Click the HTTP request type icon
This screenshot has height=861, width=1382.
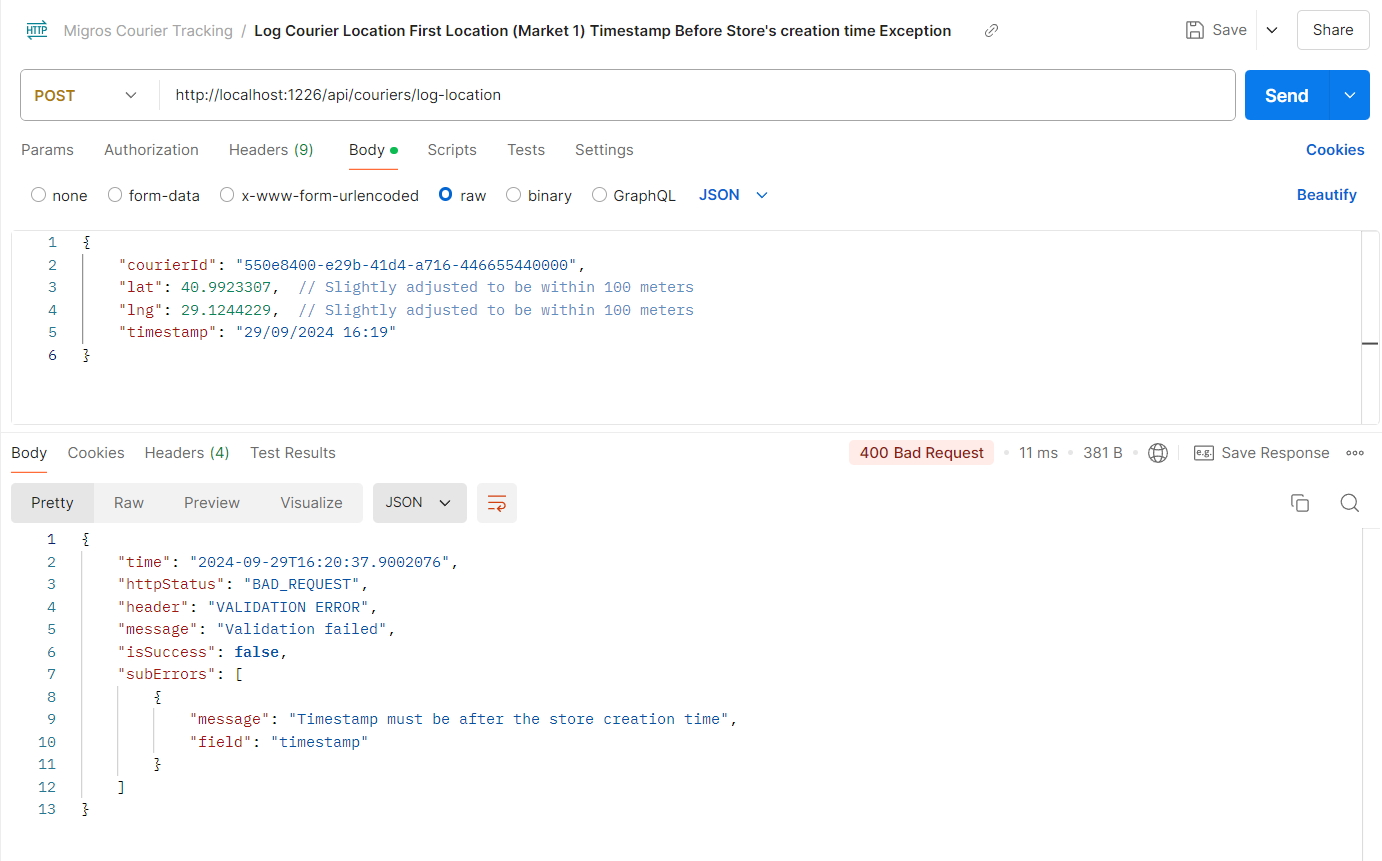pyautogui.click(x=36, y=30)
